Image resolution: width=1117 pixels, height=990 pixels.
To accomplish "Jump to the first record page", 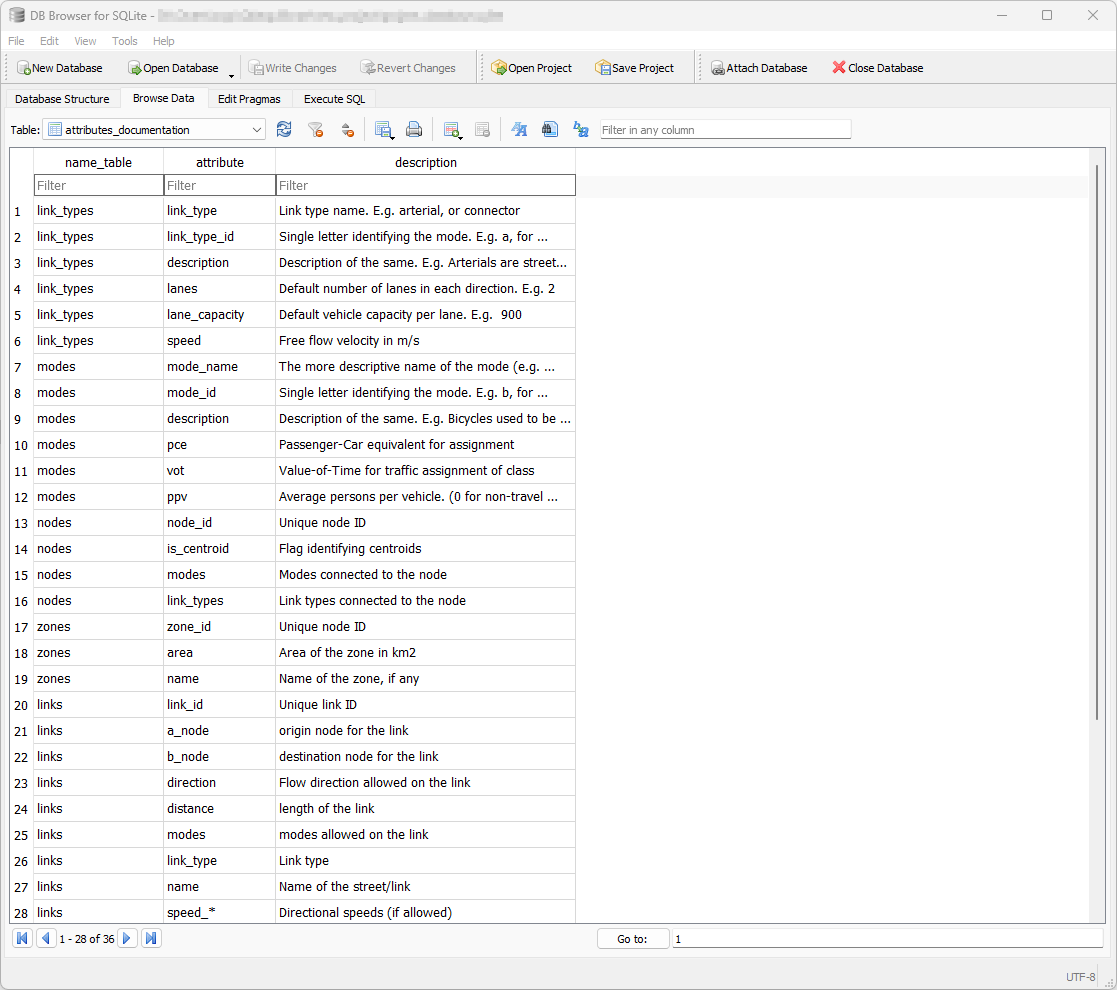I will click(x=22, y=938).
